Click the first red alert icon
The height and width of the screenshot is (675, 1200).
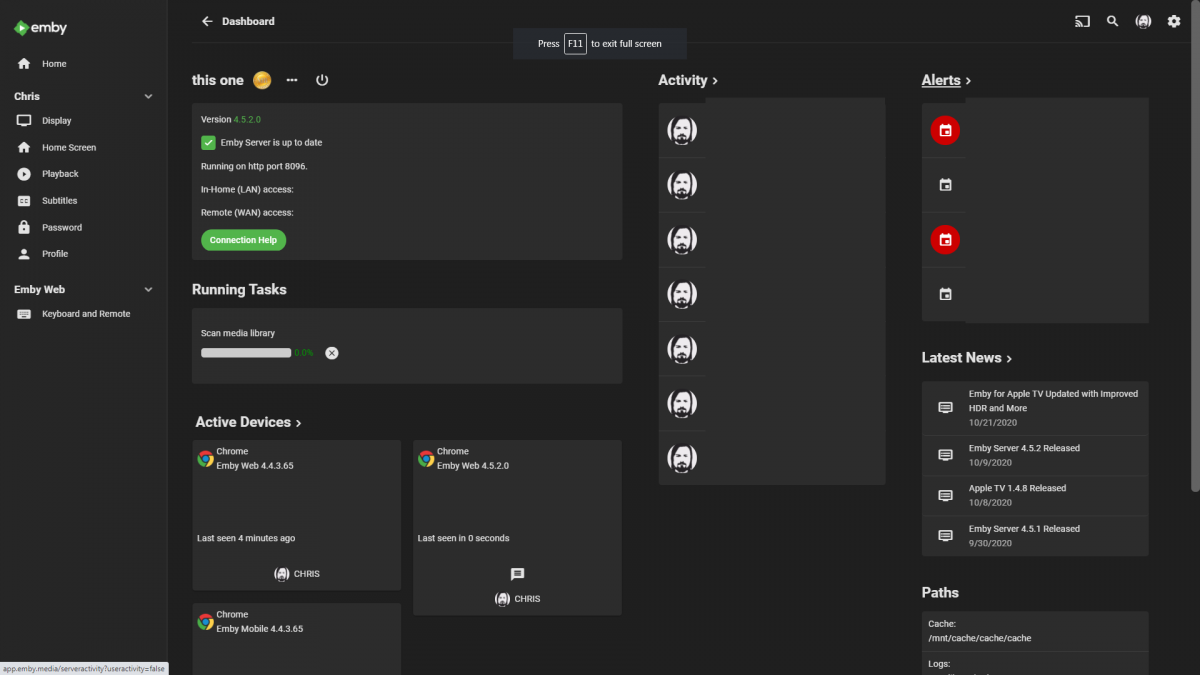945,130
